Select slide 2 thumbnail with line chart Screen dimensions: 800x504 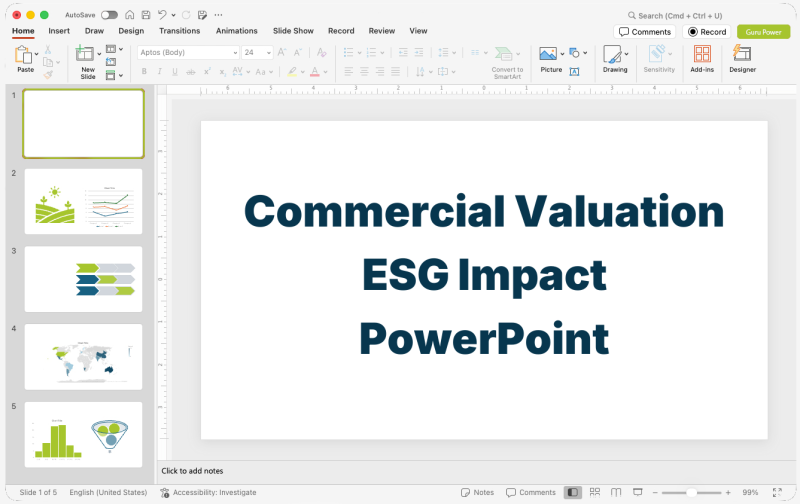[x=84, y=201]
